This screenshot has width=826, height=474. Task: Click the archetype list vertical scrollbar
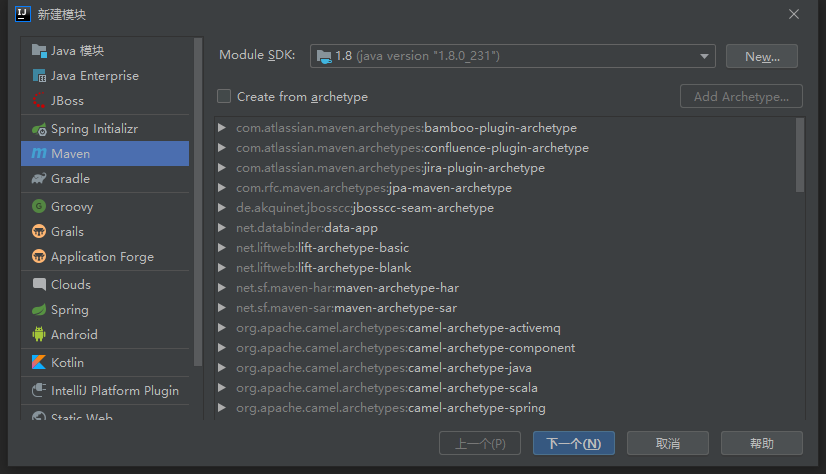(x=799, y=155)
